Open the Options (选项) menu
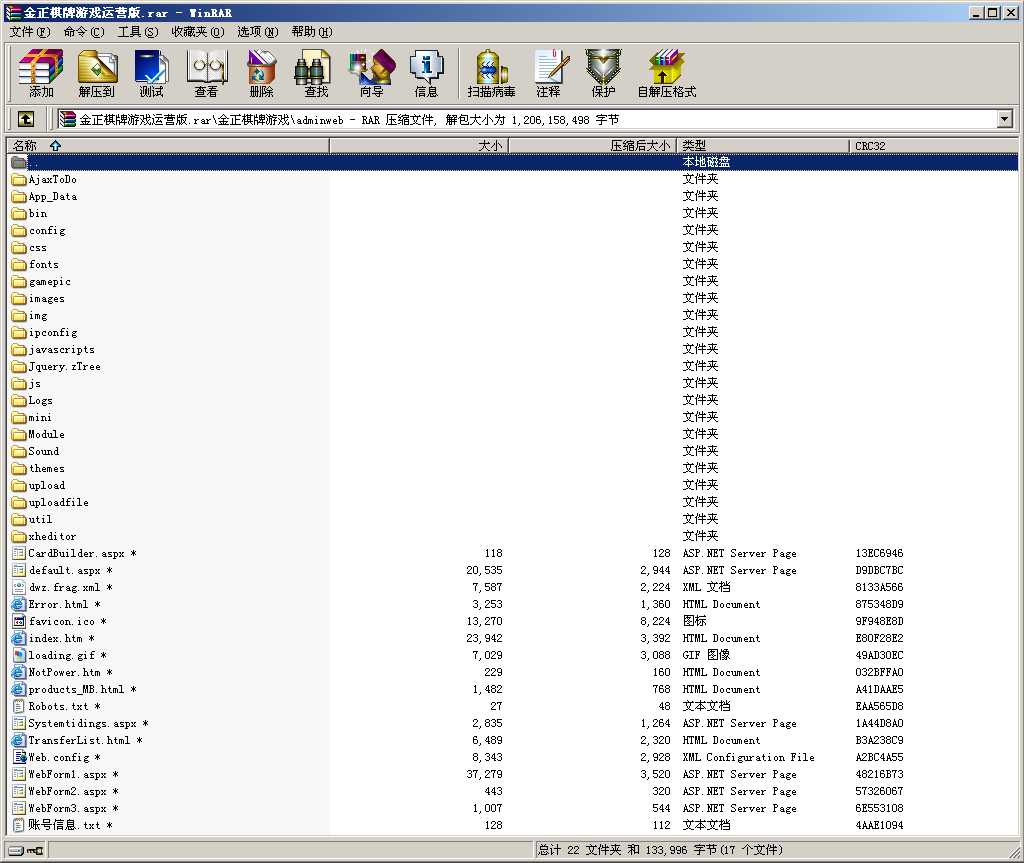The width and height of the screenshot is (1024, 863). pos(258,32)
